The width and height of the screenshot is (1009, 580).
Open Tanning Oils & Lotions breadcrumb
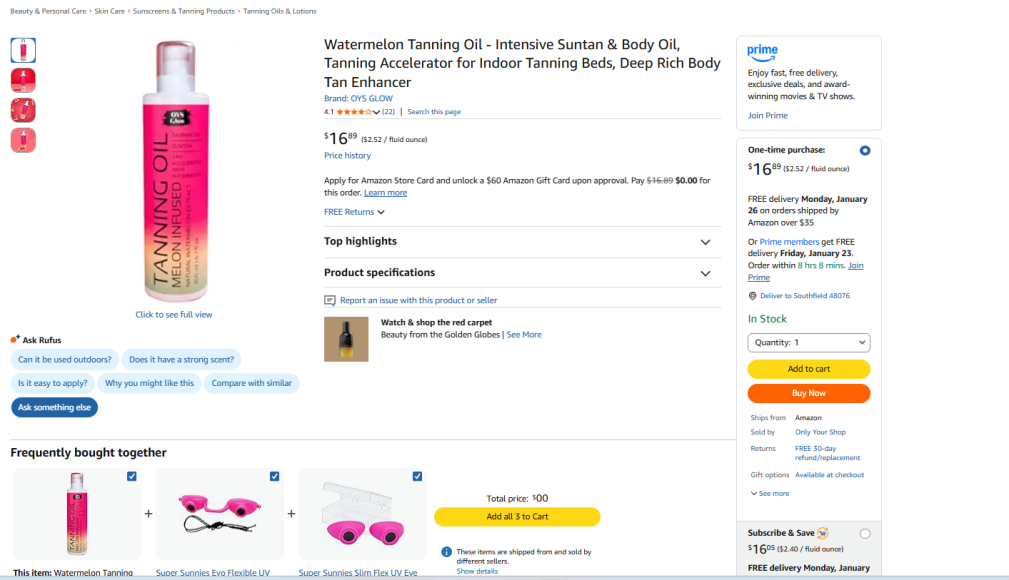pos(279,11)
